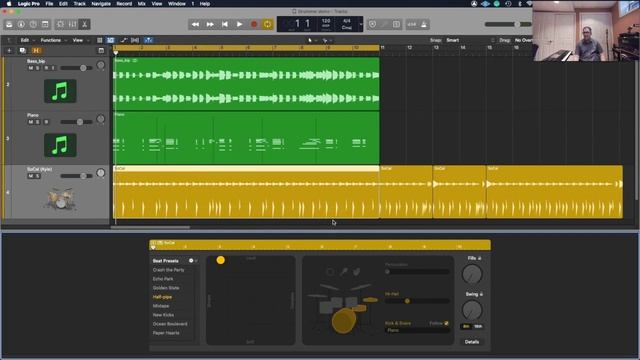Open the Drag No Overlap dropdown
Screen dimensions: 640x360
point(523,40)
